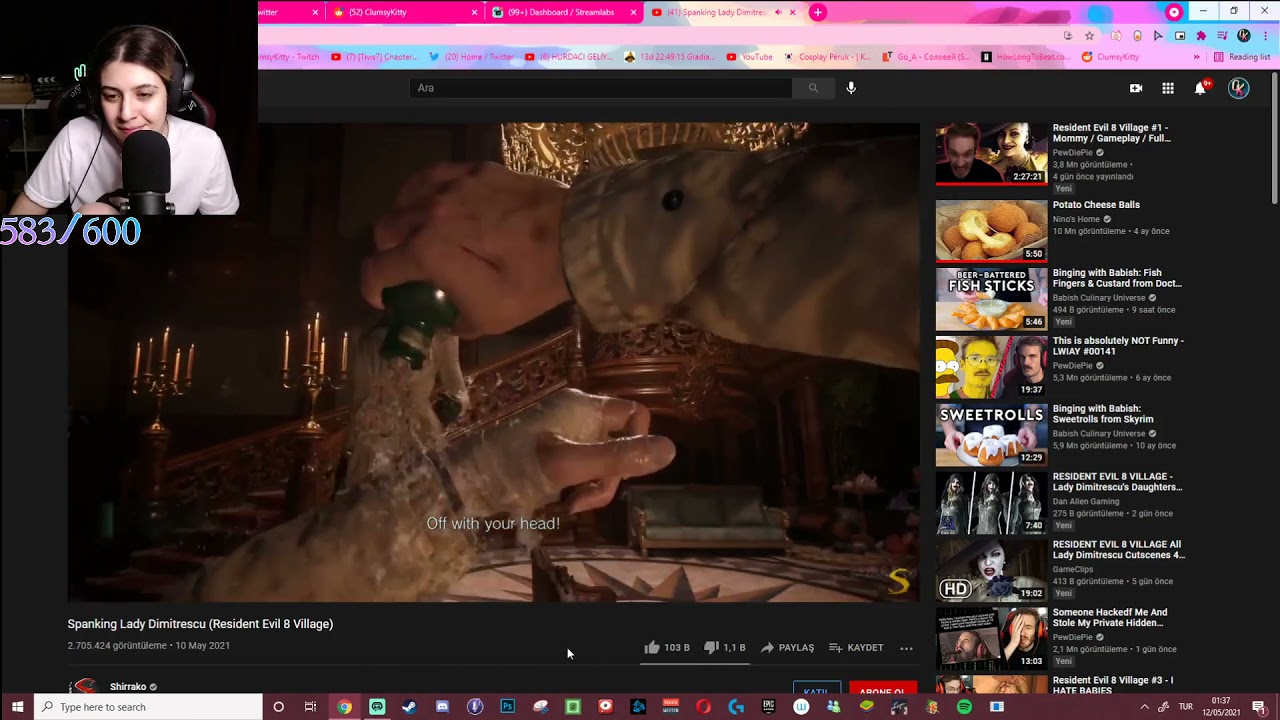Click the YouTube search field labeled Ara
This screenshot has width=1280, height=720.
coord(601,88)
